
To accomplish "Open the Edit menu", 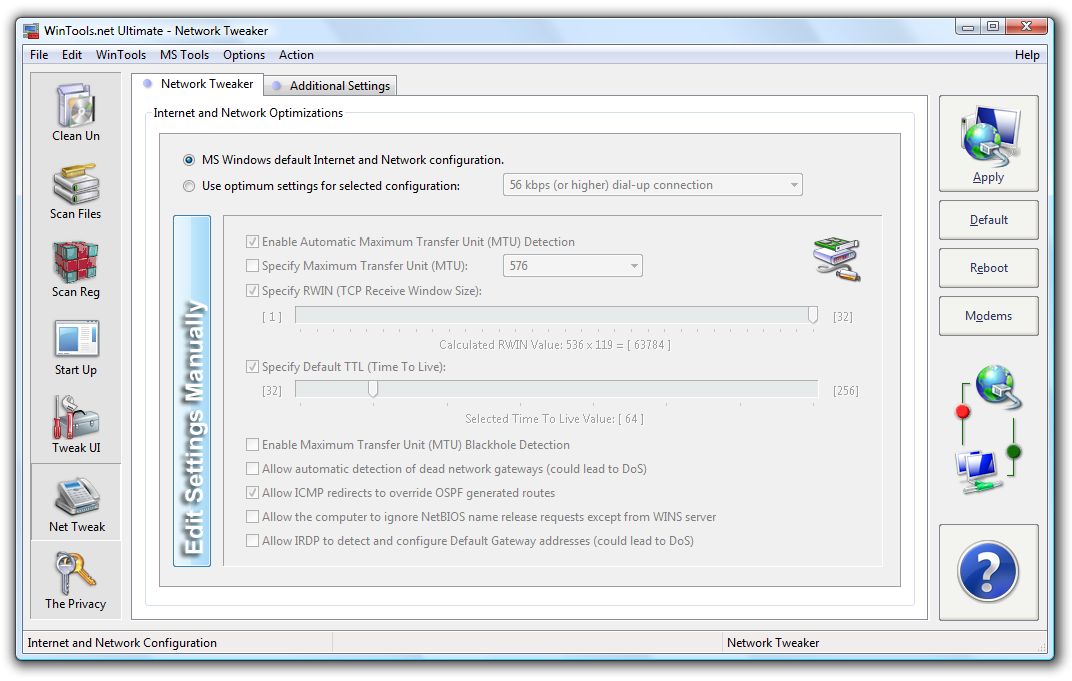I will (72, 55).
